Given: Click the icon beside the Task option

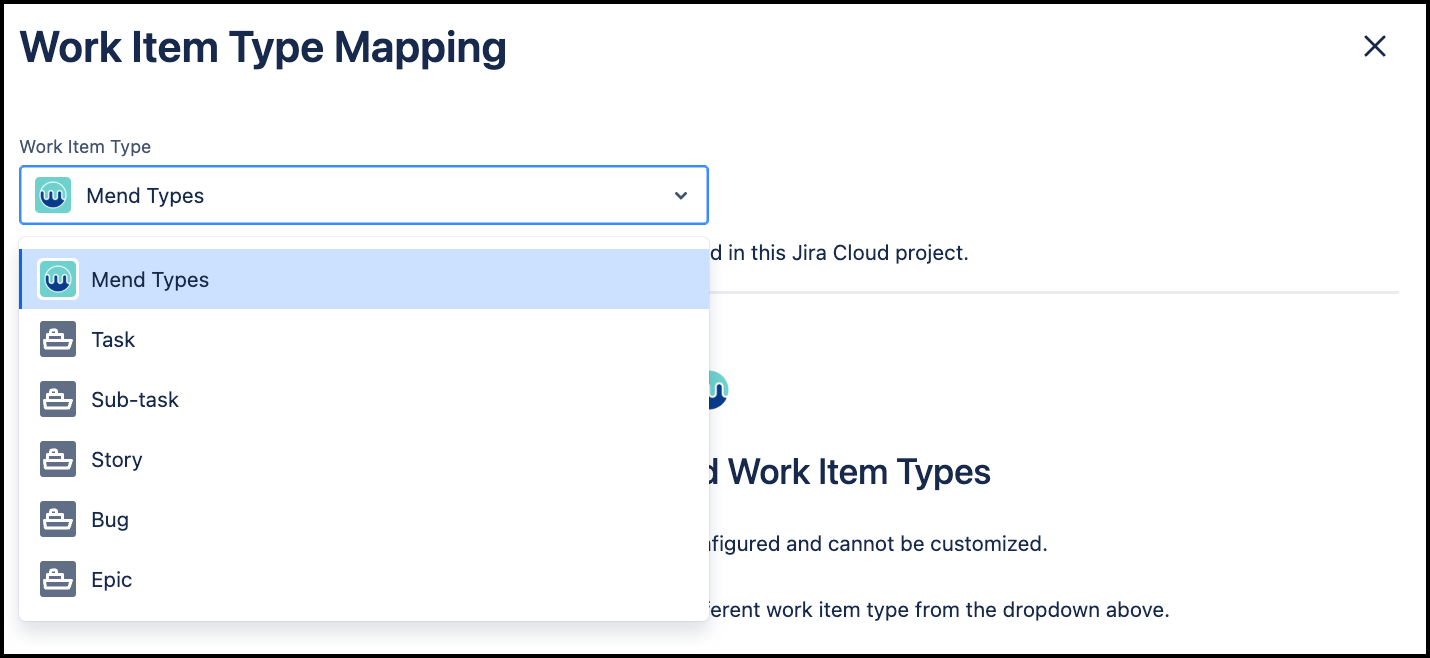Looking at the screenshot, I should 58,340.
